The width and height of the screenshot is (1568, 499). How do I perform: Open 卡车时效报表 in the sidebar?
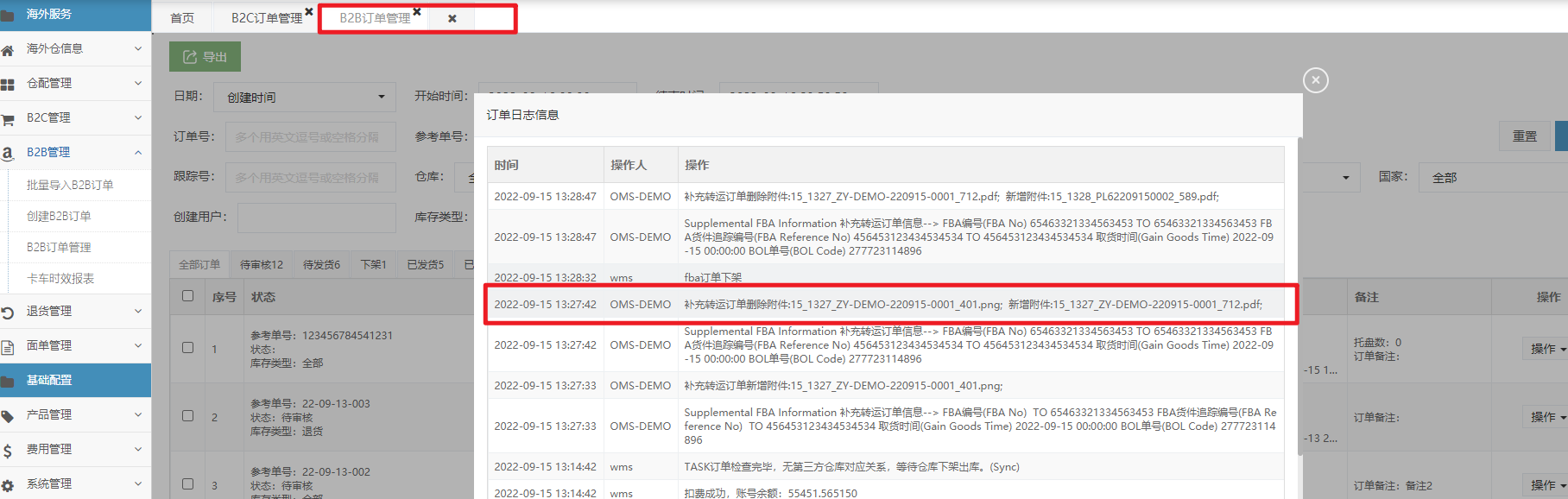point(60,278)
